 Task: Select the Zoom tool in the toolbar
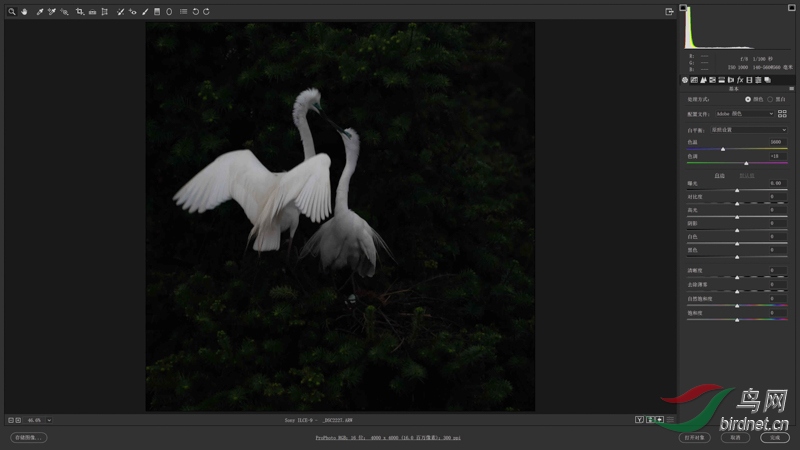(x=12, y=12)
